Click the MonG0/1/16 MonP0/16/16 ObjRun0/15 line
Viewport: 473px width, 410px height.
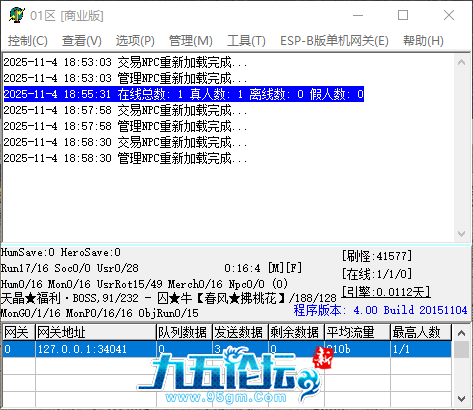(100, 313)
